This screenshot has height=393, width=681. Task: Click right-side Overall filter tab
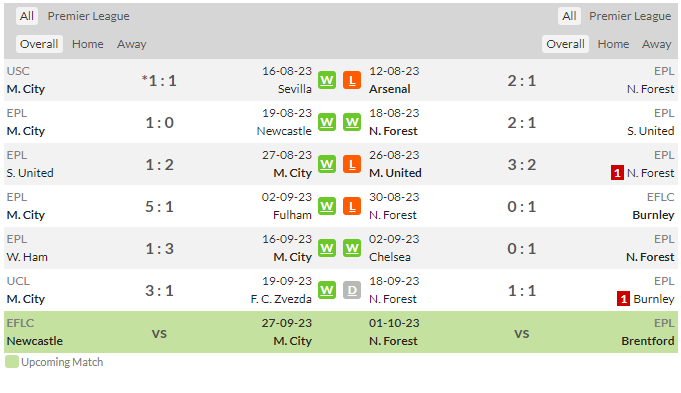click(x=565, y=44)
